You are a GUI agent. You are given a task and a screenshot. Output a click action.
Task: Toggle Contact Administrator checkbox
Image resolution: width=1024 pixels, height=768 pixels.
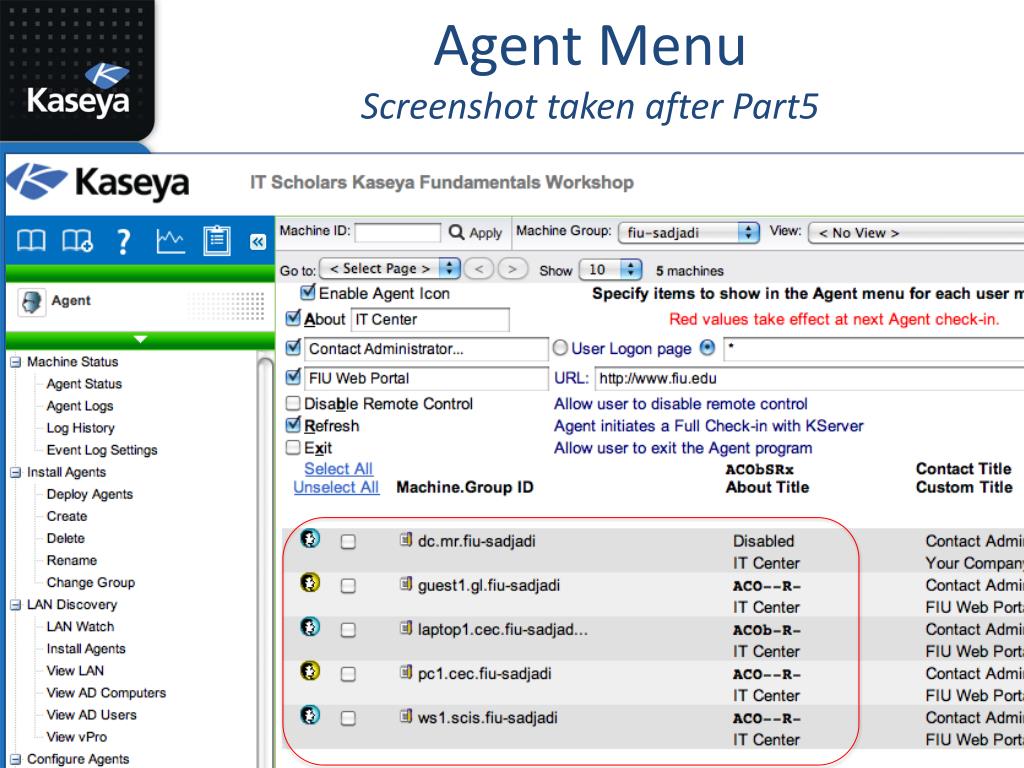tap(294, 347)
